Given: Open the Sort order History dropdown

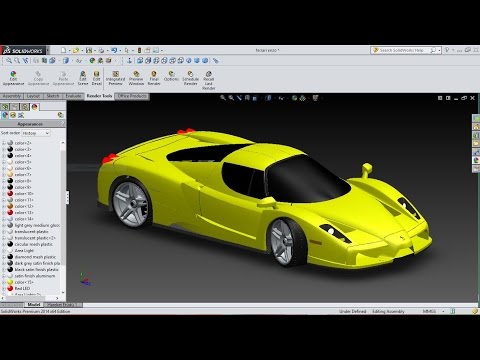Looking at the screenshot, I should tap(36, 133).
